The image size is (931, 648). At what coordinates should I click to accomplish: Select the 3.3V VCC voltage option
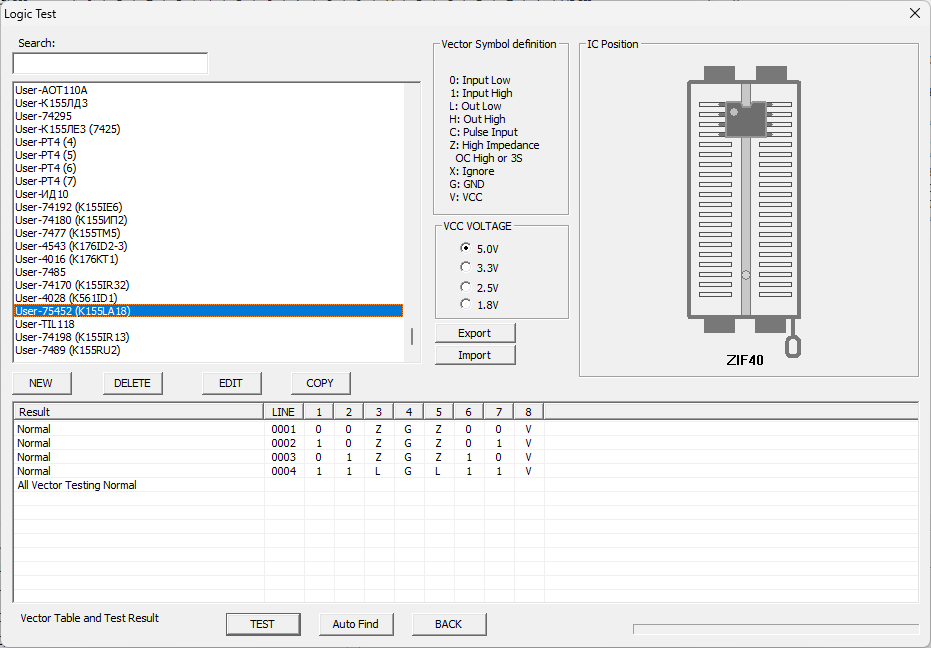tap(465, 267)
